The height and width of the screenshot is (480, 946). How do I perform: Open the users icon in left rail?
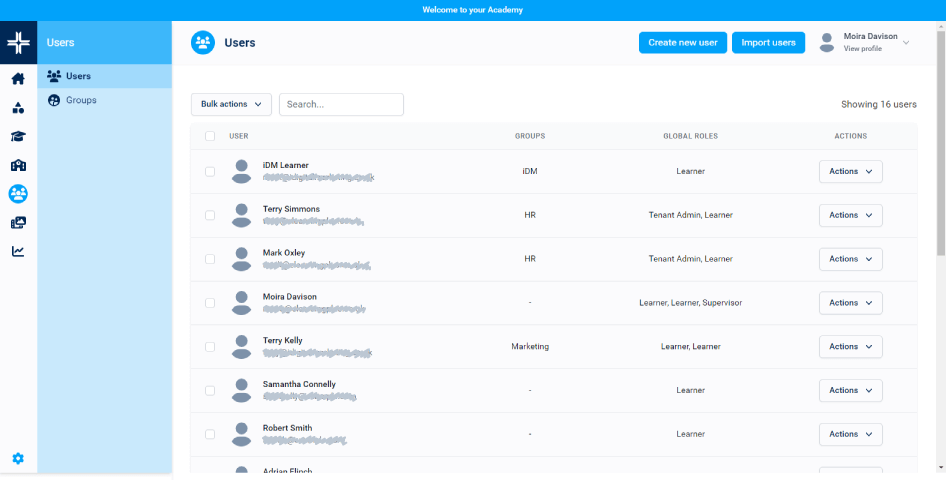point(18,194)
